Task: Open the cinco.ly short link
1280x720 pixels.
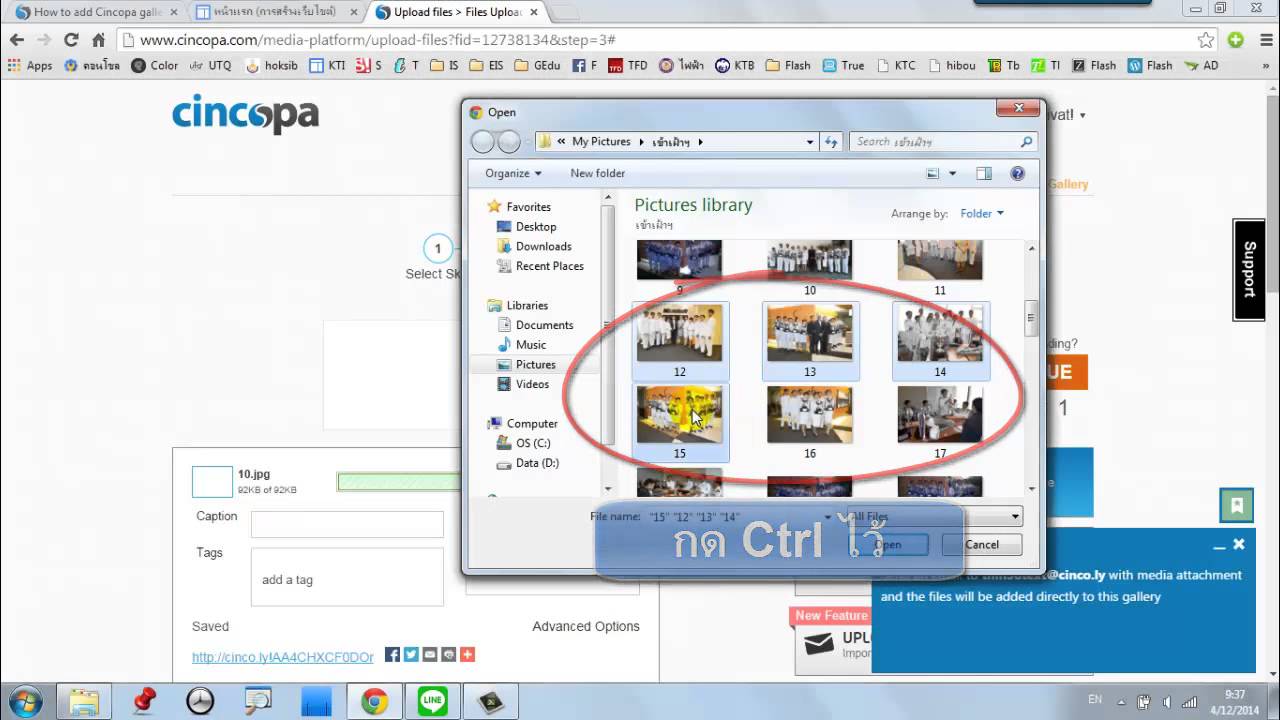Action: click(283, 657)
